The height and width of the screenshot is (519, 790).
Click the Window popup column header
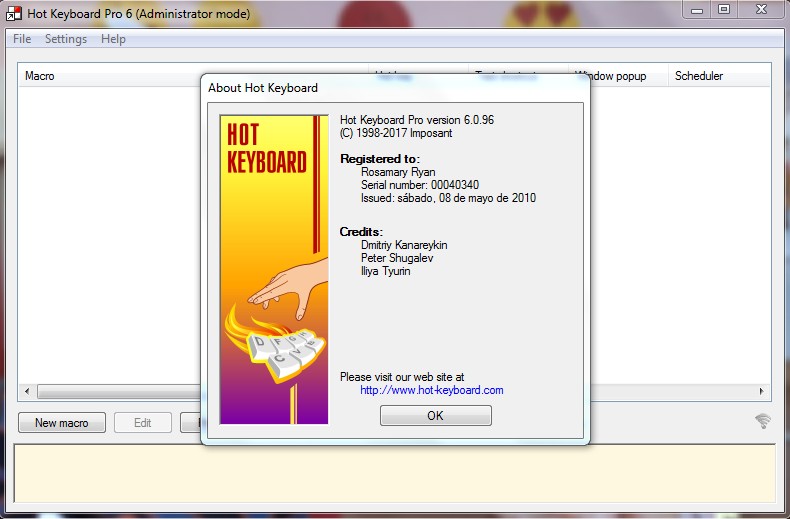point(618,76)
